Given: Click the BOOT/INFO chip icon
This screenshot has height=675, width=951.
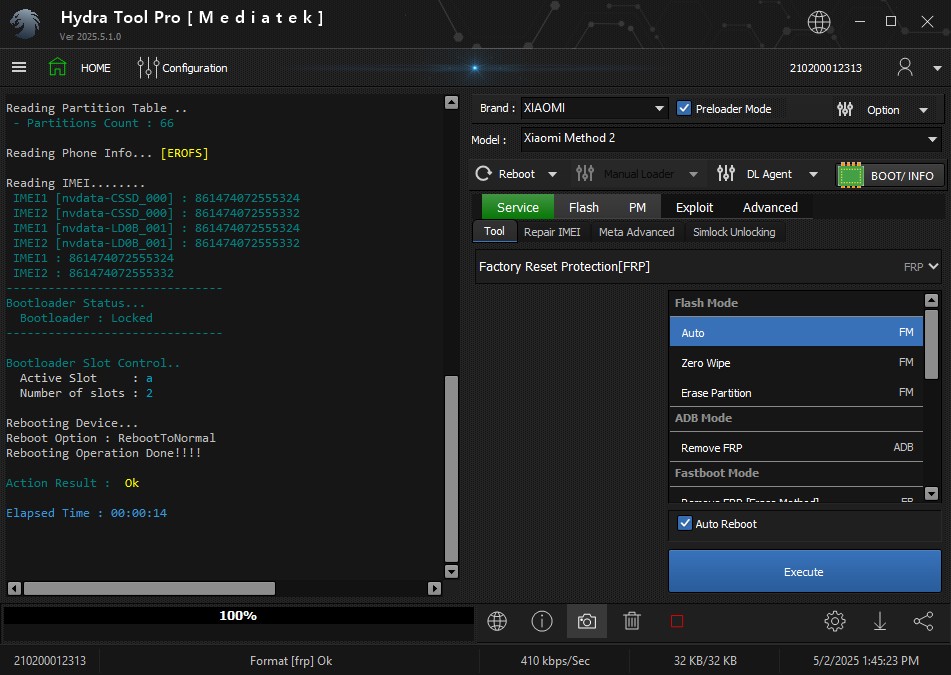Looking at the screenshot, I should point(850,175).
